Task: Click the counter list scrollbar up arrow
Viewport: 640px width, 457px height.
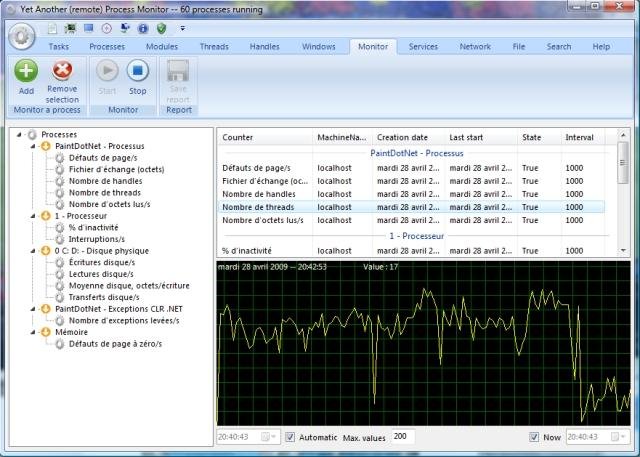Action: (x=623, y=135)
